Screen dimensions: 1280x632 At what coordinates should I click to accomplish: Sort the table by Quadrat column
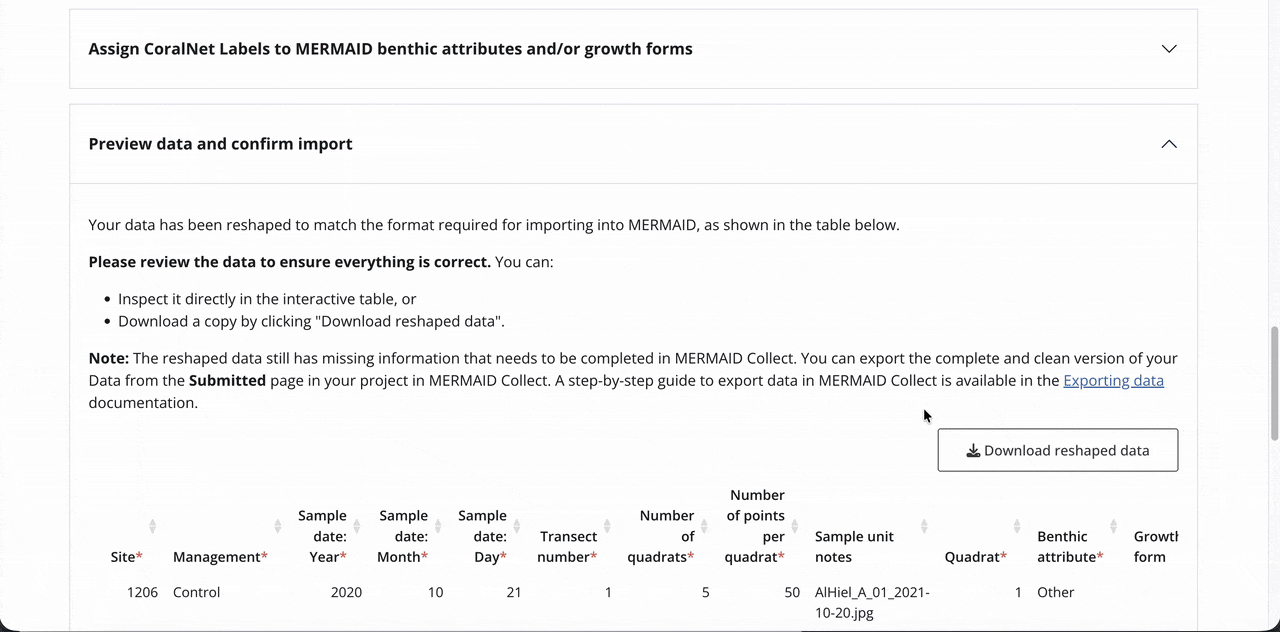tap(1016, 526)
